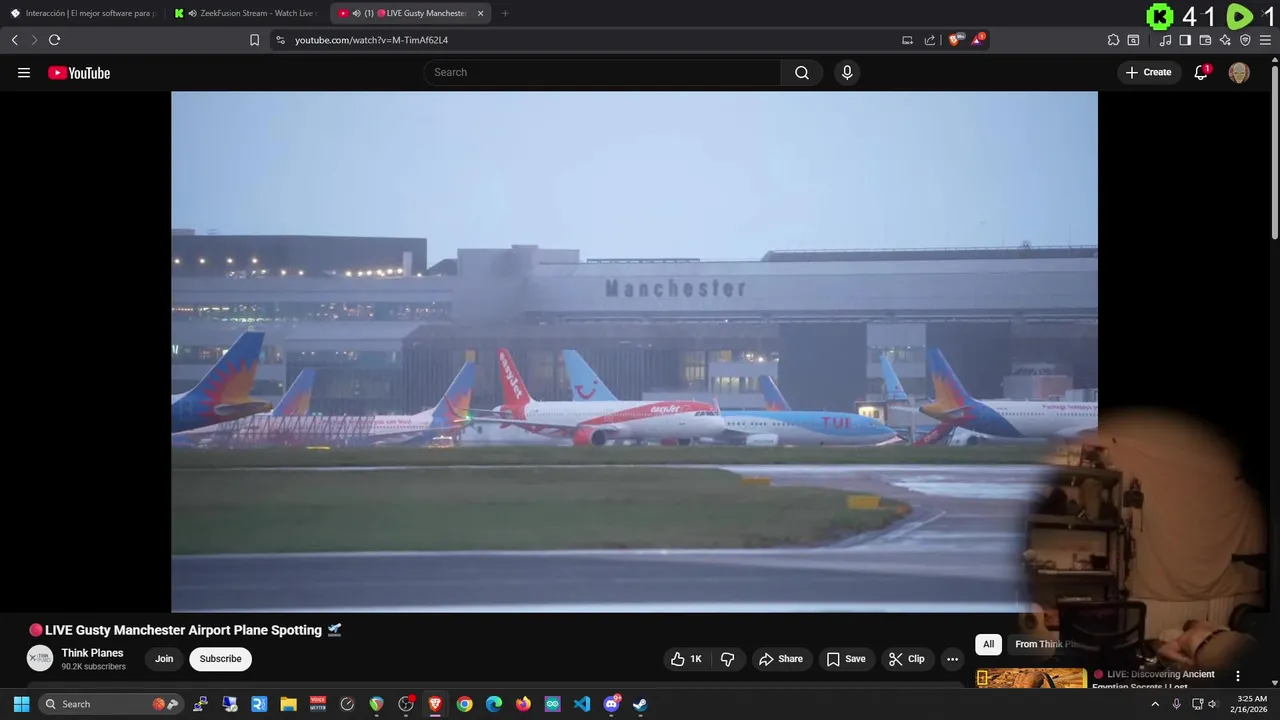Open YouTube notifications bell
Image resolution: width=1280 pixels, height=720 pixels.
tap(1201, 72)
